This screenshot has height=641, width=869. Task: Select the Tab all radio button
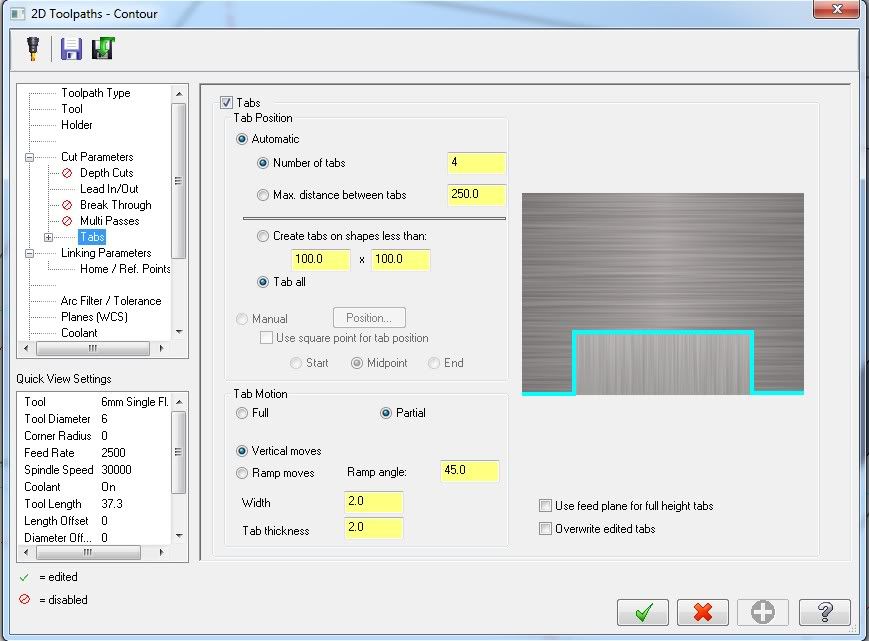[x=263, y=282]
